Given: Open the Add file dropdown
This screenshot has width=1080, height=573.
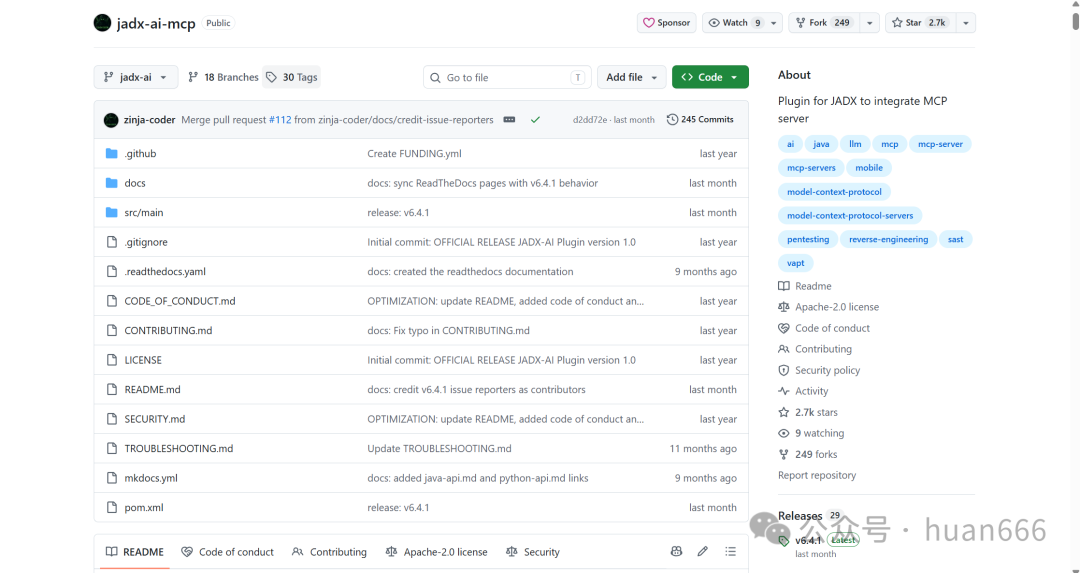Looking at the screenshot, I should [x=632, y=77].
